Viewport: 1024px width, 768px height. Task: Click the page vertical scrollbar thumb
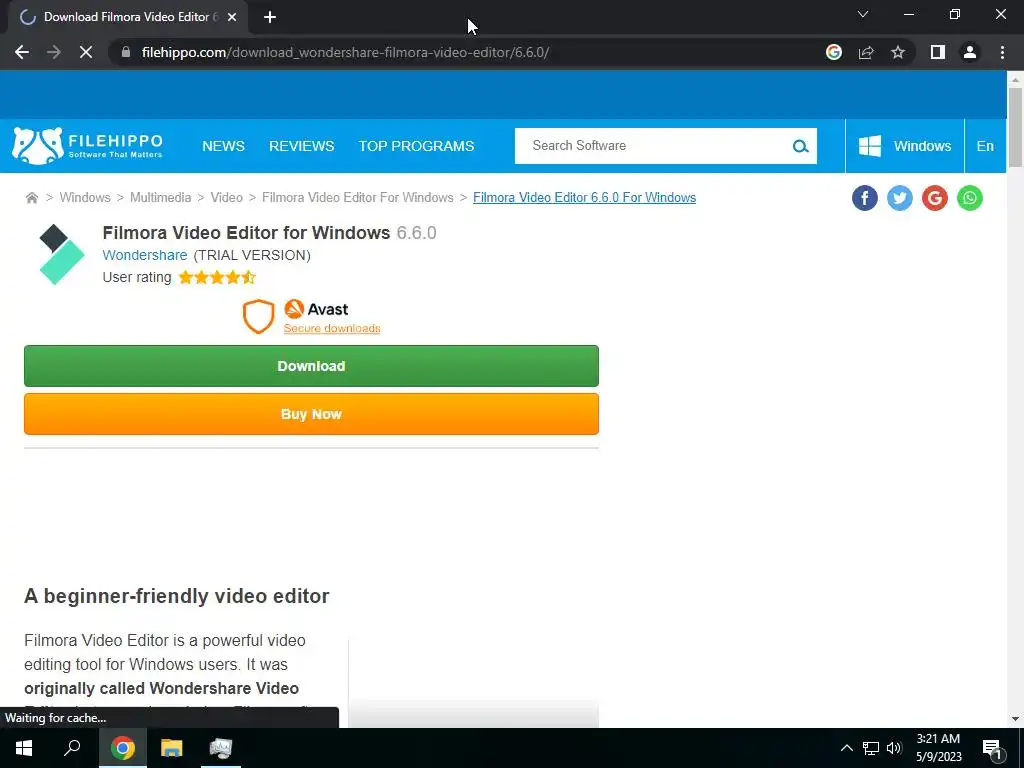pyautogui.click(x=1015, y=127)
